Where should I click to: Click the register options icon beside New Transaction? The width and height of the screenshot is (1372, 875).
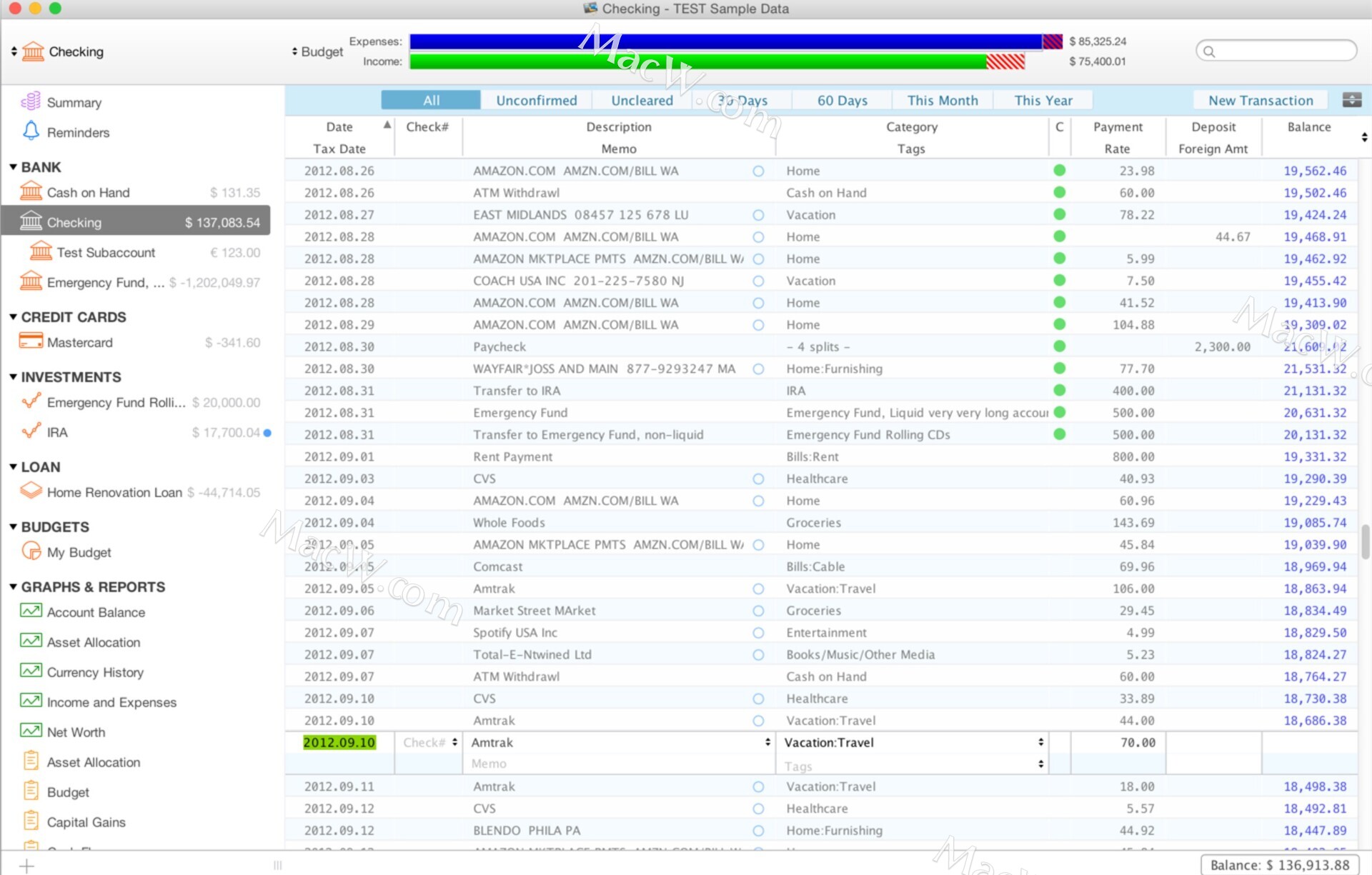click(1351, 100)
